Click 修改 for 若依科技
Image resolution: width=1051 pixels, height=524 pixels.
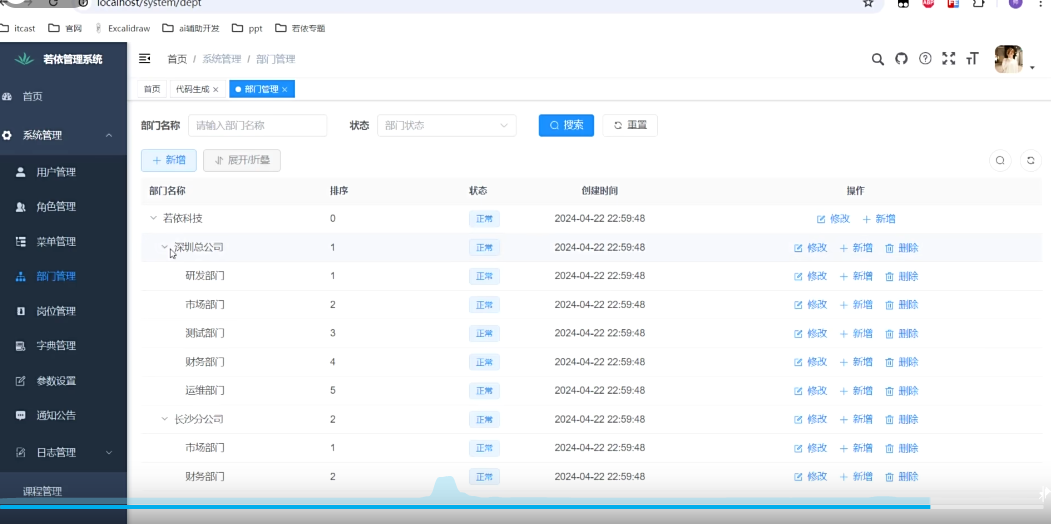click(833, 219)
